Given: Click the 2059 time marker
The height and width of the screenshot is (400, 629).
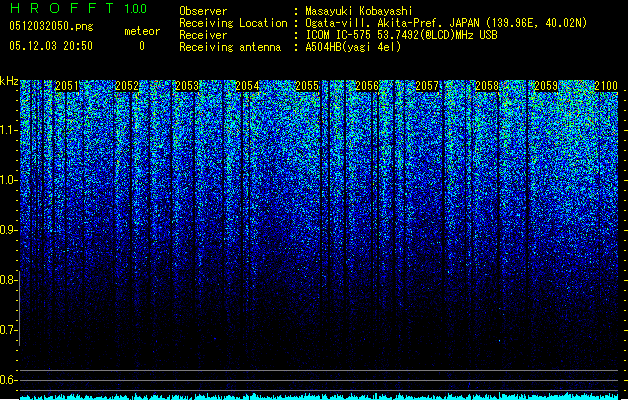Looking at the screenshot, I should (546, 86).
